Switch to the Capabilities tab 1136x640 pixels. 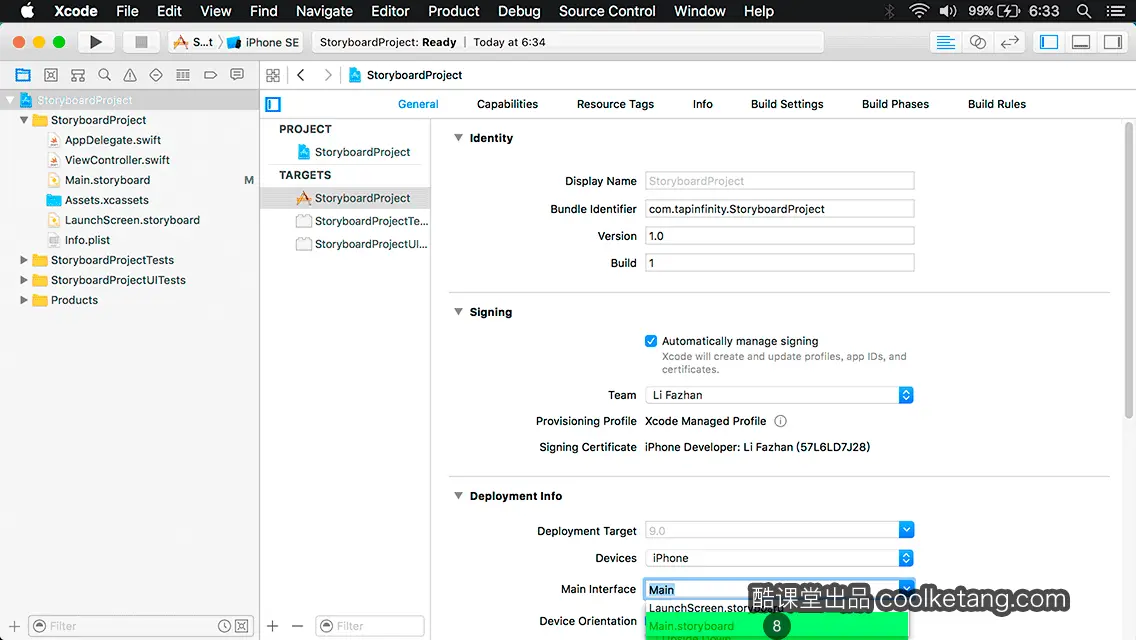coord(507,104)
